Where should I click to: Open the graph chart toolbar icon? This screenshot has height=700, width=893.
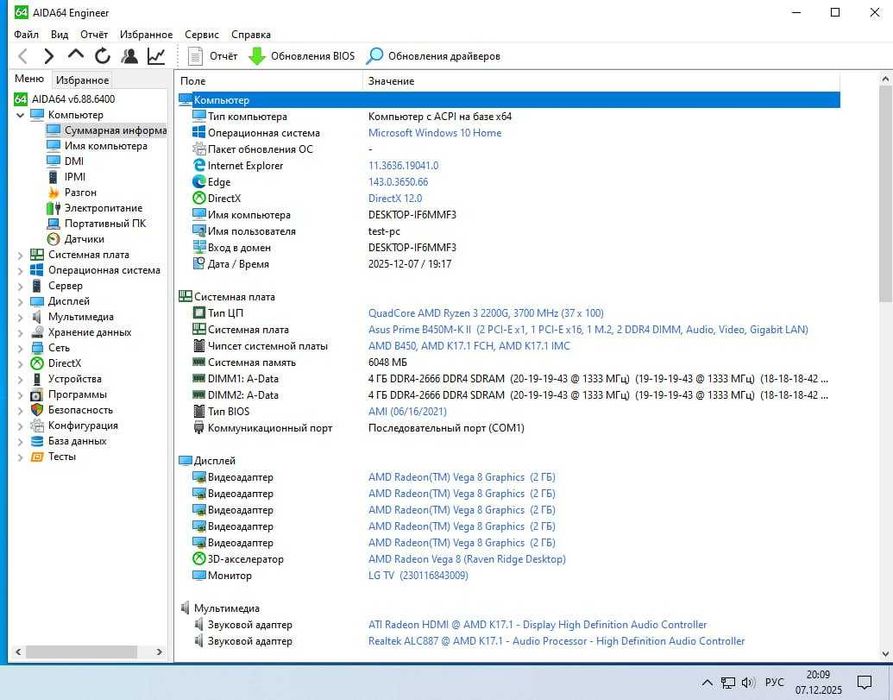[x=156, y=56]
